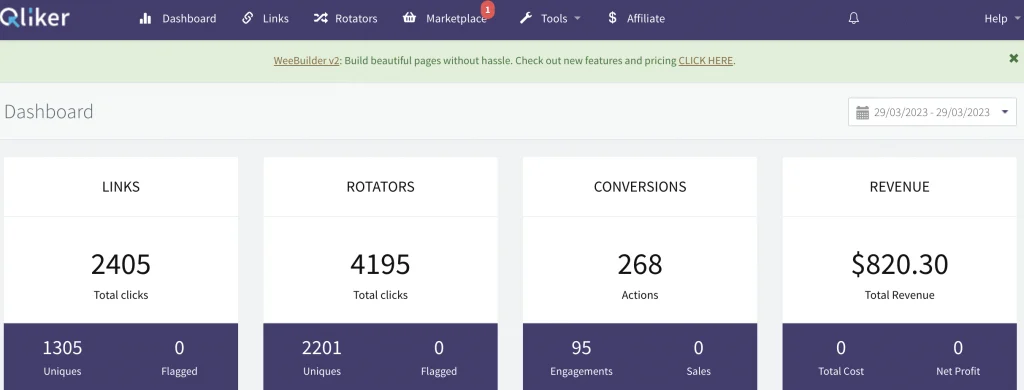Open the date range dropdown arrow
Image resolution: width=1024 pixels, height=390 pixels.
(x=1005, y=112)
